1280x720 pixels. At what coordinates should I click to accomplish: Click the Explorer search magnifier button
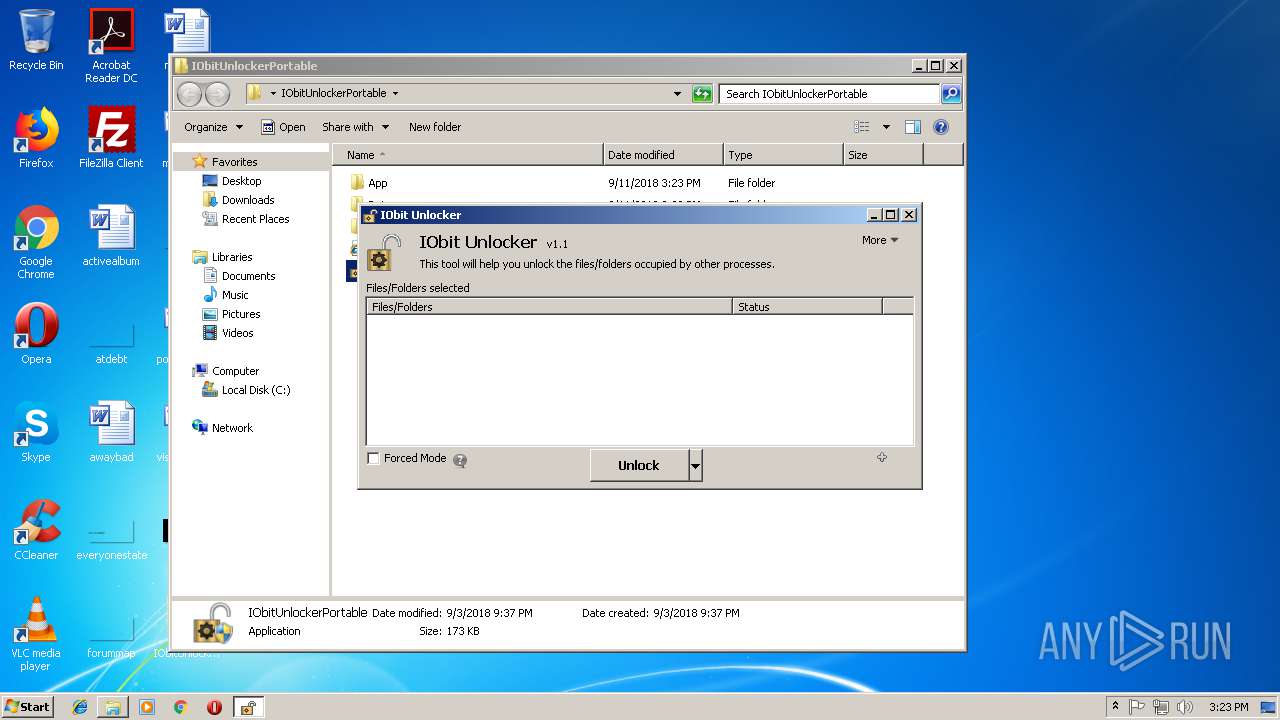[951, 94]
